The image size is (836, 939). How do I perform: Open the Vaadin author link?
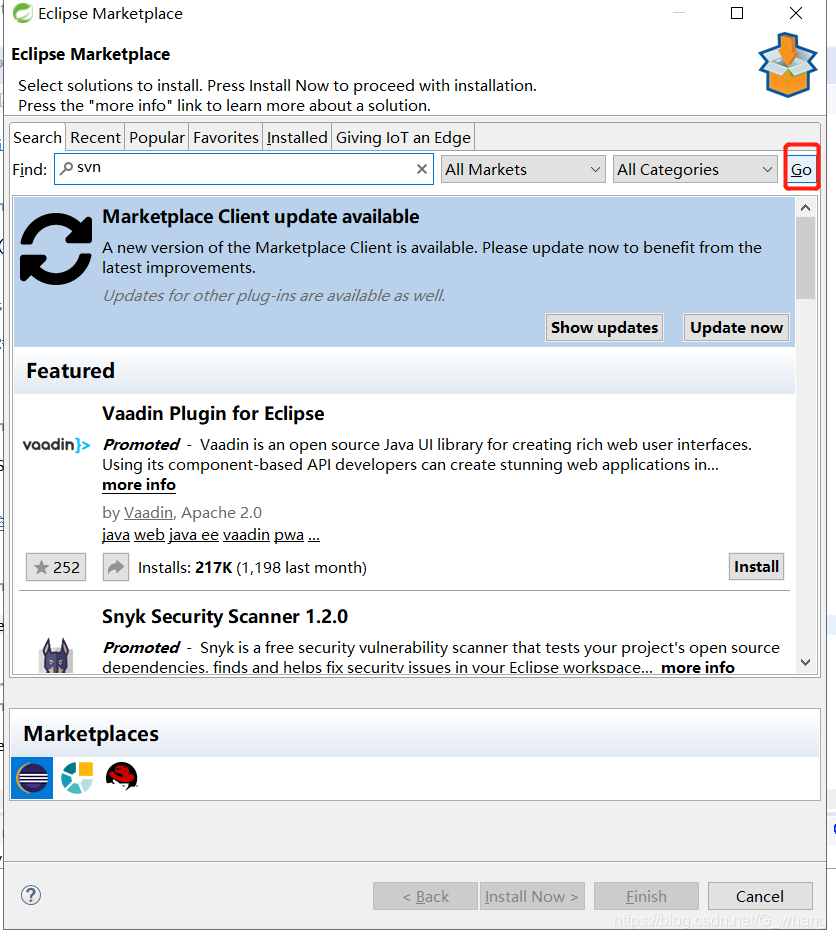tap(149, 513)
